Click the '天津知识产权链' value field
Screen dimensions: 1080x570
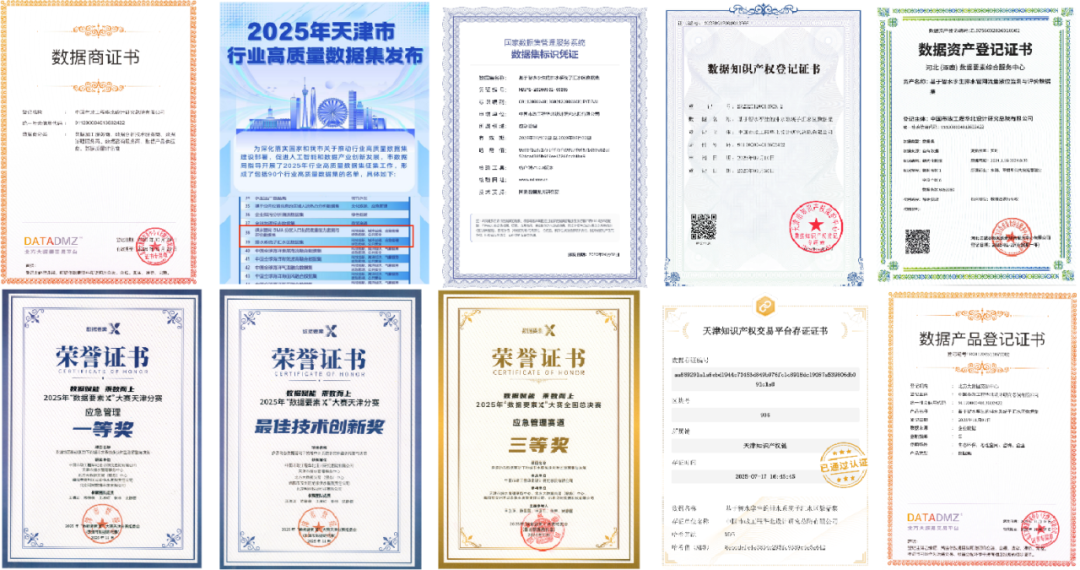pos(765,446)
